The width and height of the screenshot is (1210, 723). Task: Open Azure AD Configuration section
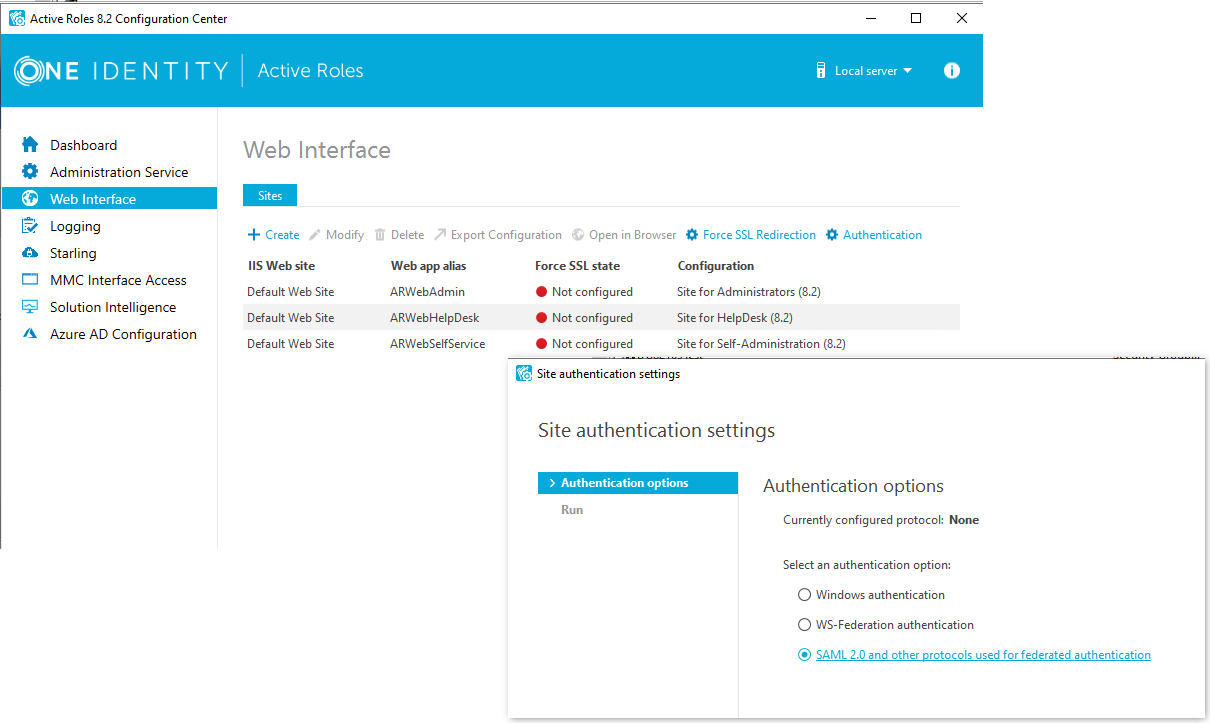point(123,334)
